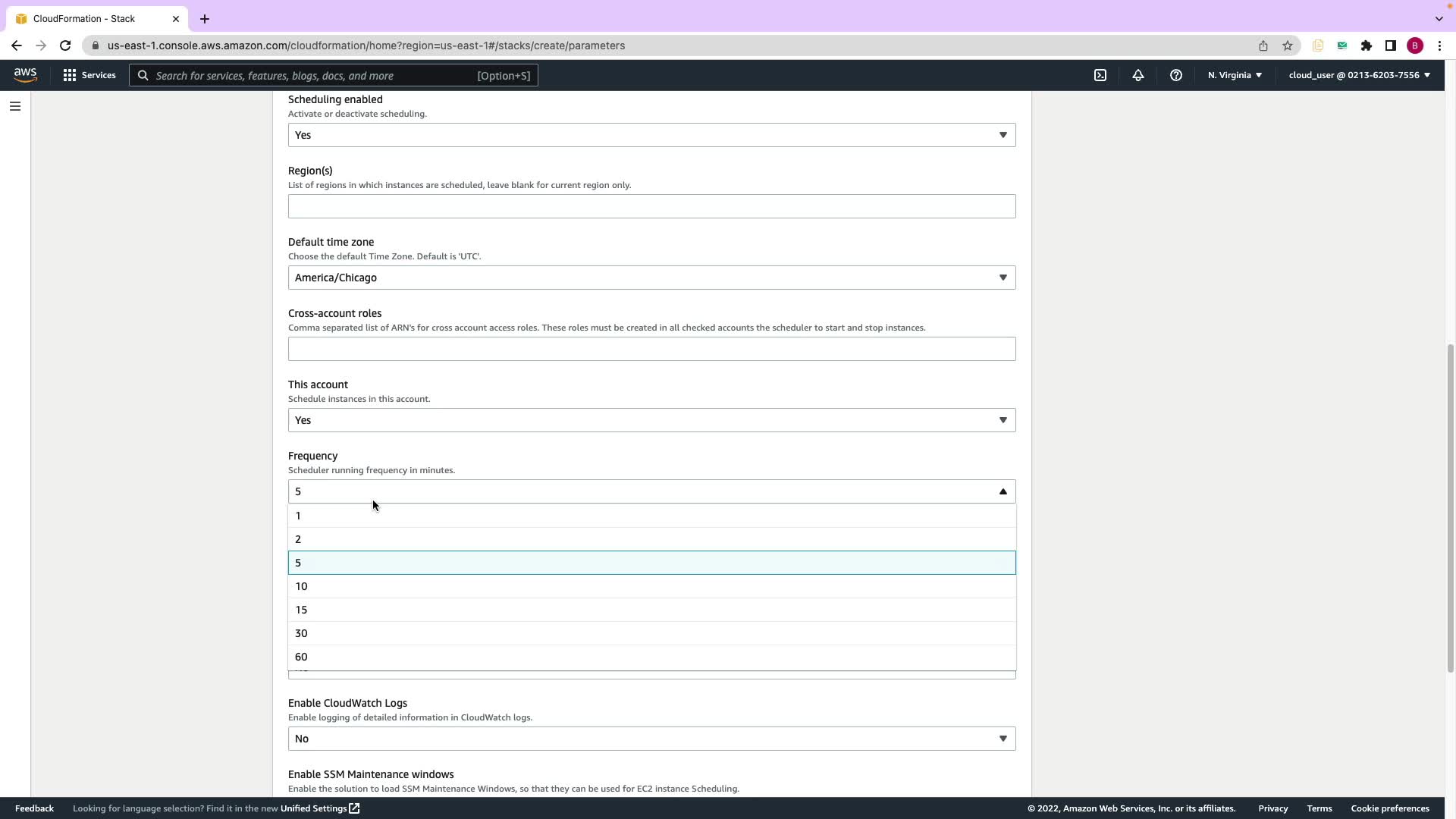Click the Feedback button in footer
Viewport: 1456px width, 819px height.
tap(34, 808)
